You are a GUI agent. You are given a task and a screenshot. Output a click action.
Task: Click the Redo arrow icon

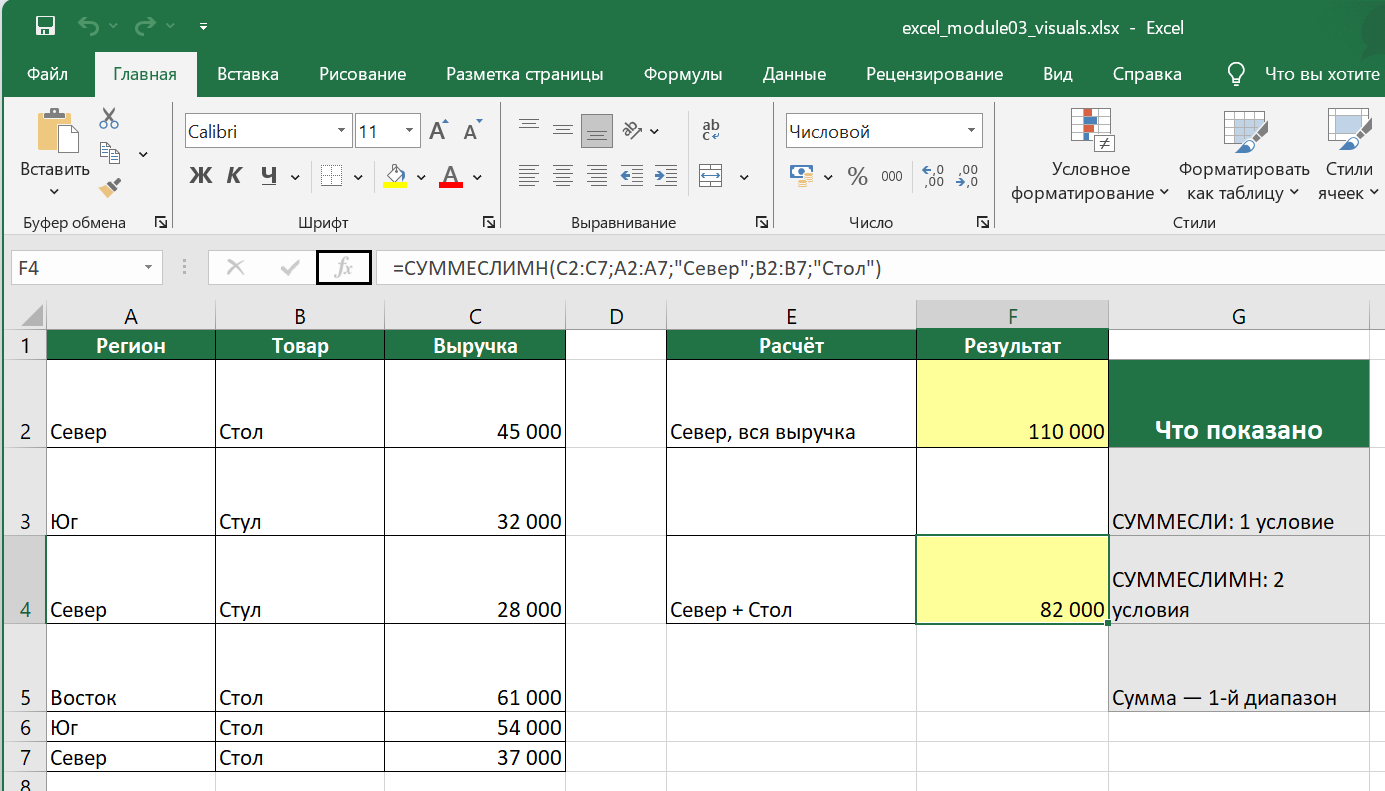(x=145, y=27)
